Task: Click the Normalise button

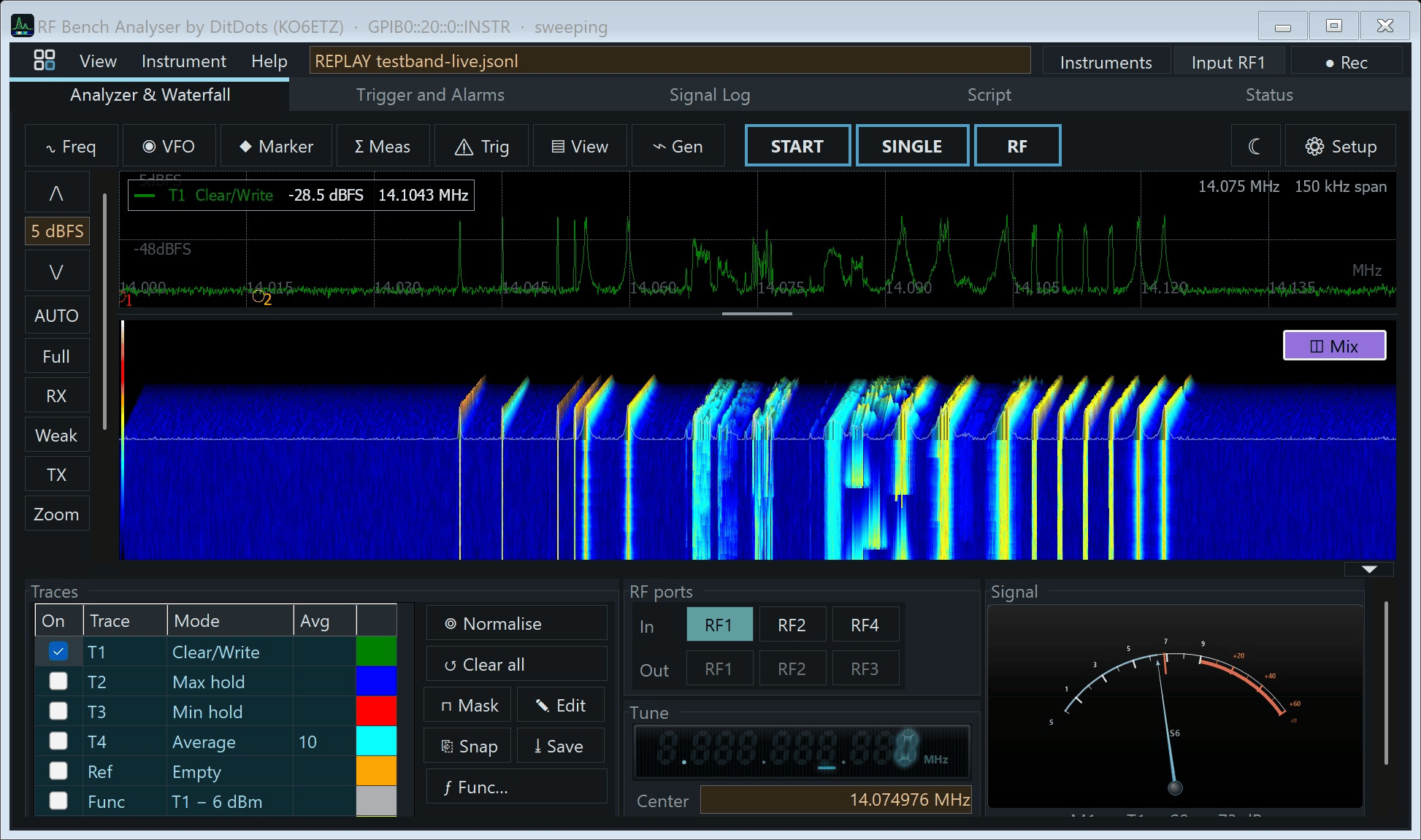Action: point(516,623)
